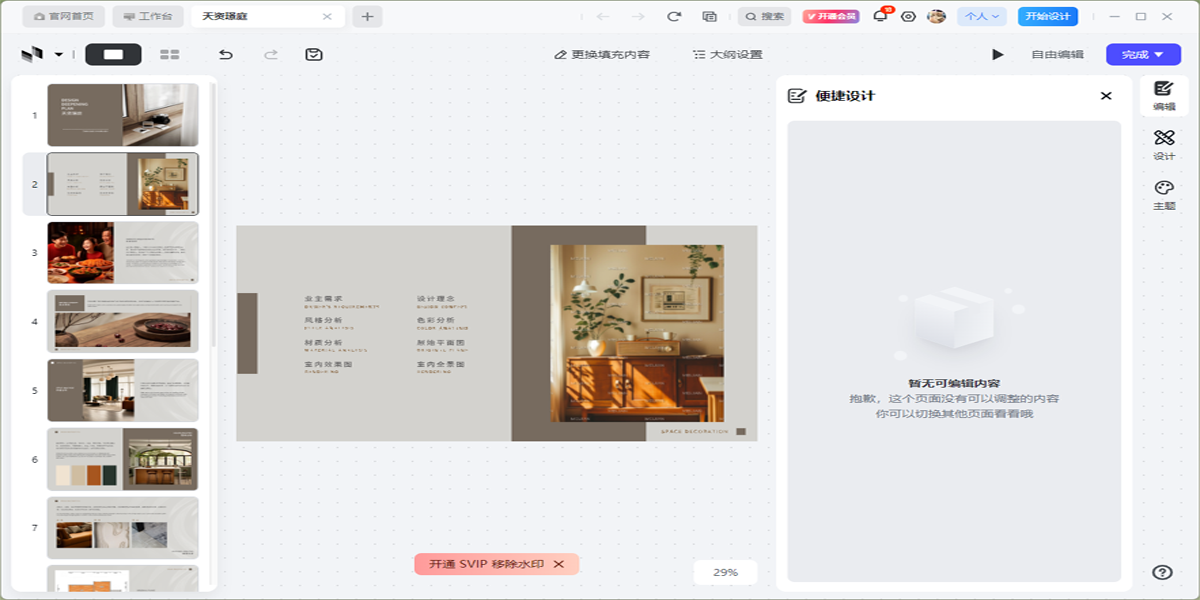
Task: Open the 设计 panel in right sidebar
Action: click(1163, 144)
